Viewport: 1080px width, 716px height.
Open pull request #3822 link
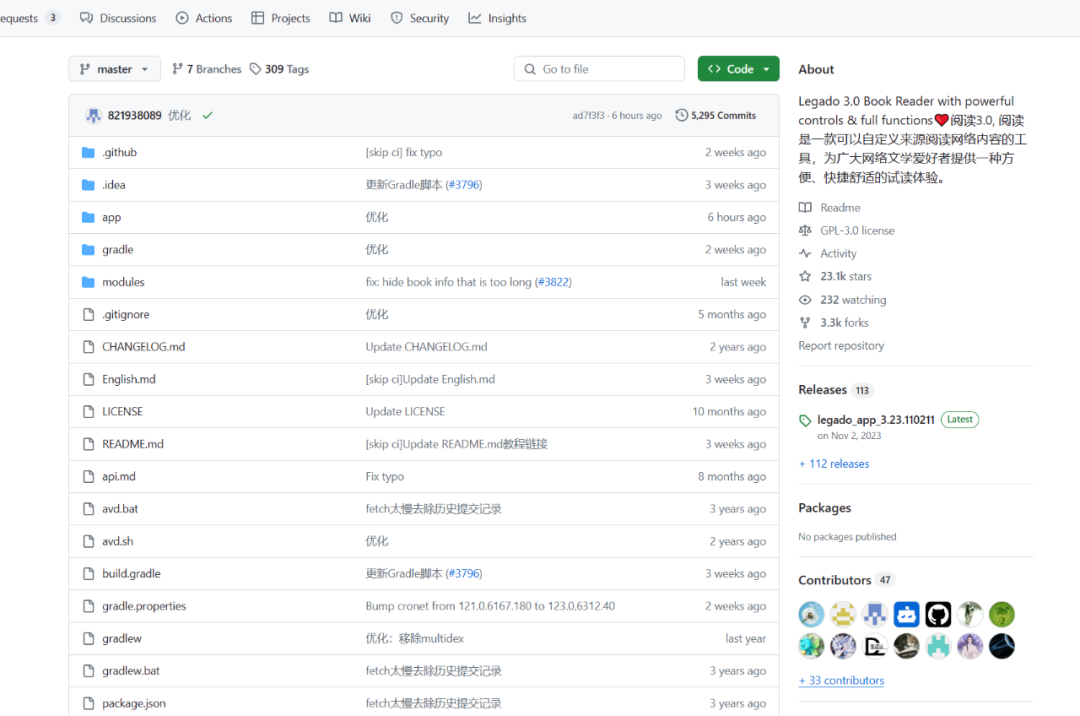point(553,282)
